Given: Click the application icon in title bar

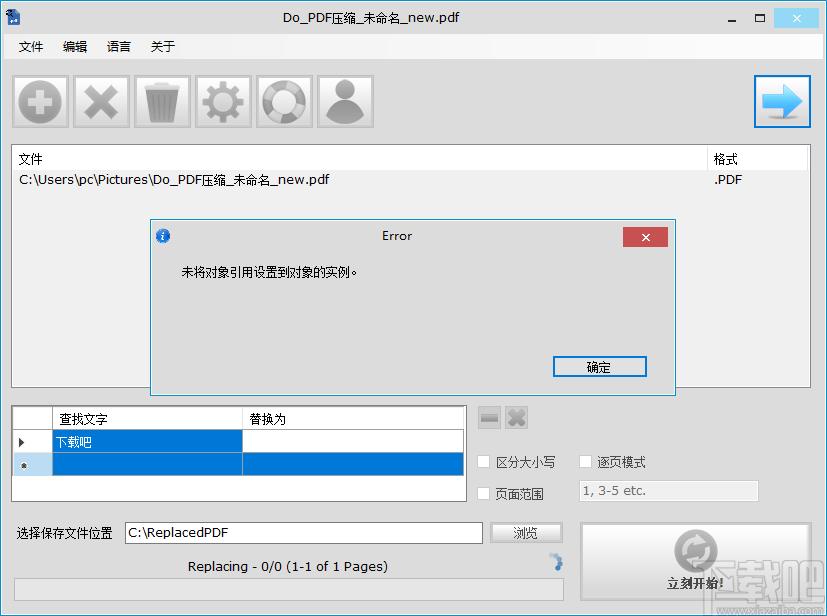Looking at the screenshot, I should [x=13, y=17].
